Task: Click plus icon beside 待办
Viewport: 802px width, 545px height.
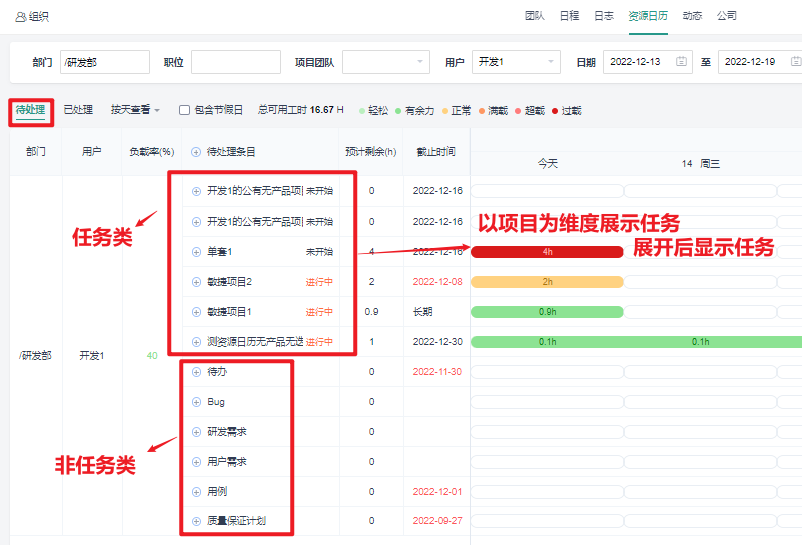Action: click(x=196, y=372)
